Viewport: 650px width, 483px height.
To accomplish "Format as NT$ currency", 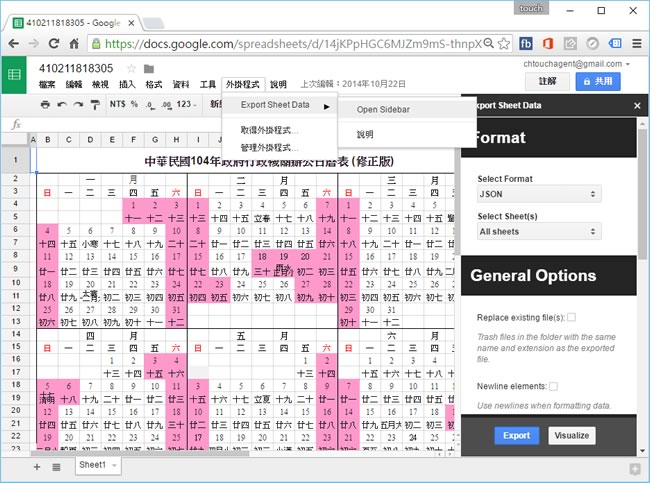I will 117,104.
